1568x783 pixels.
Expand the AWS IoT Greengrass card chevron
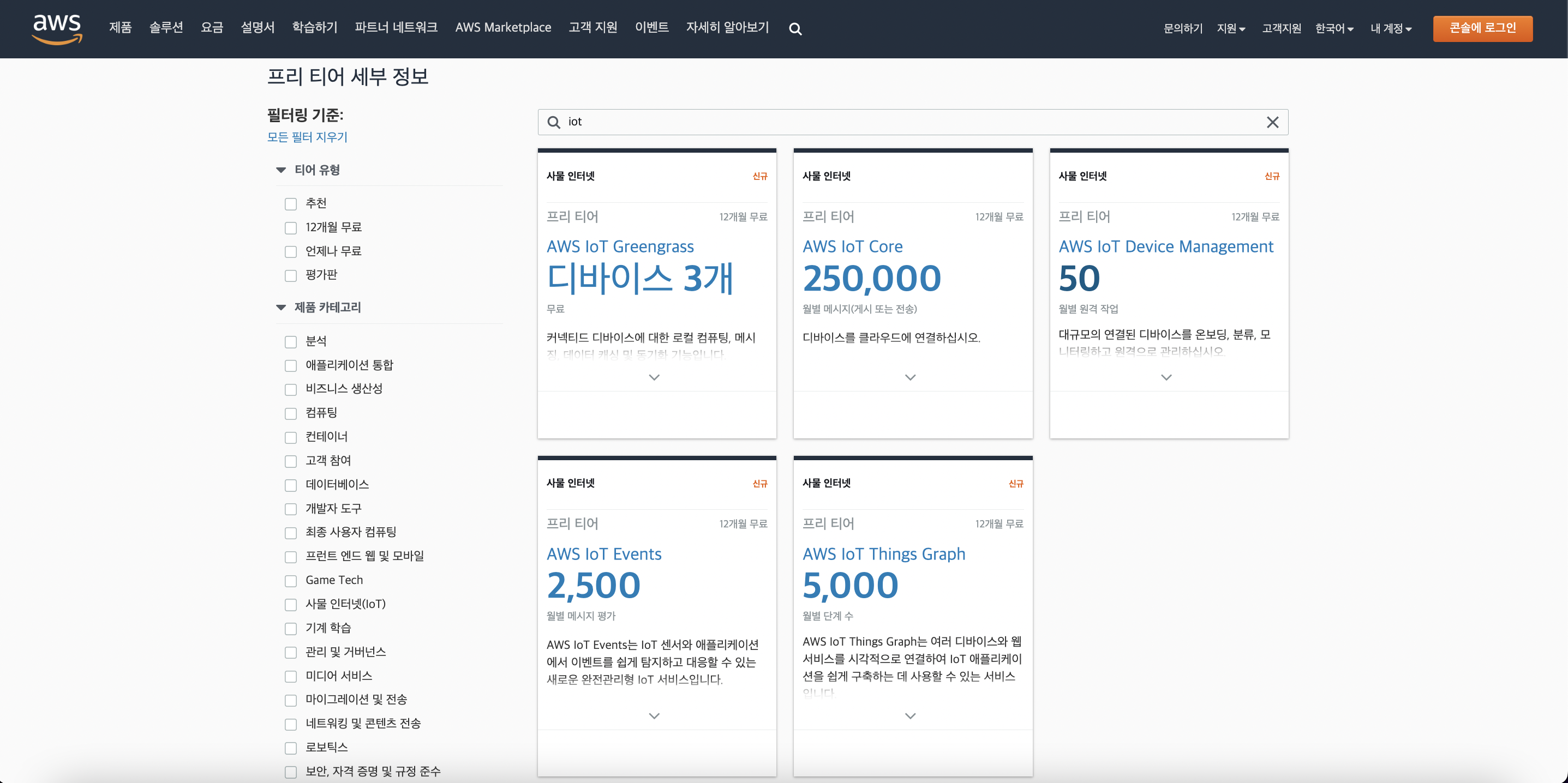[654, 377]
